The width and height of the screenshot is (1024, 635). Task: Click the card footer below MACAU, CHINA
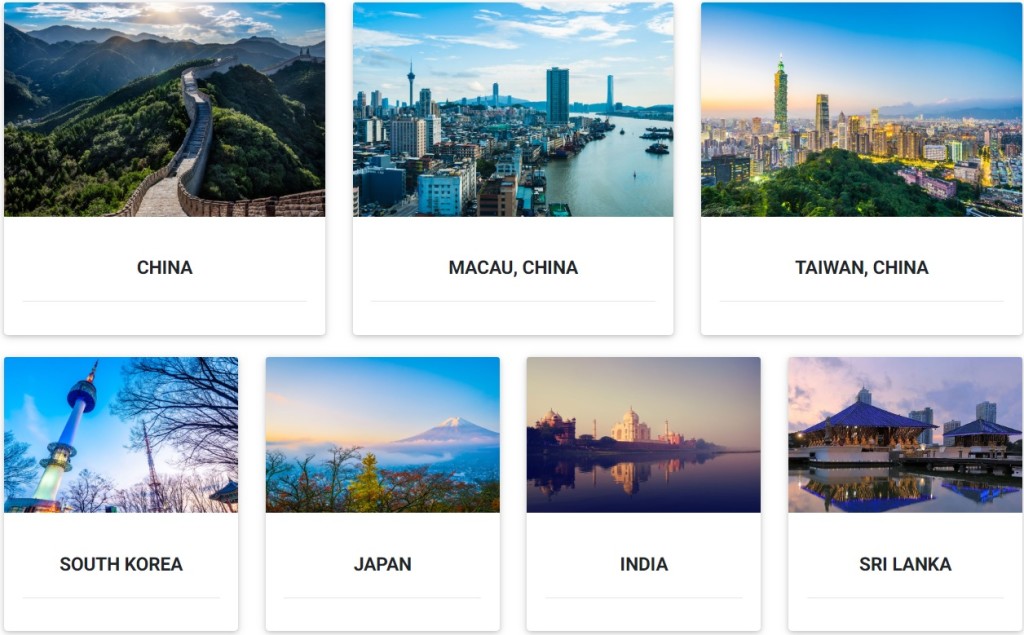513,318
